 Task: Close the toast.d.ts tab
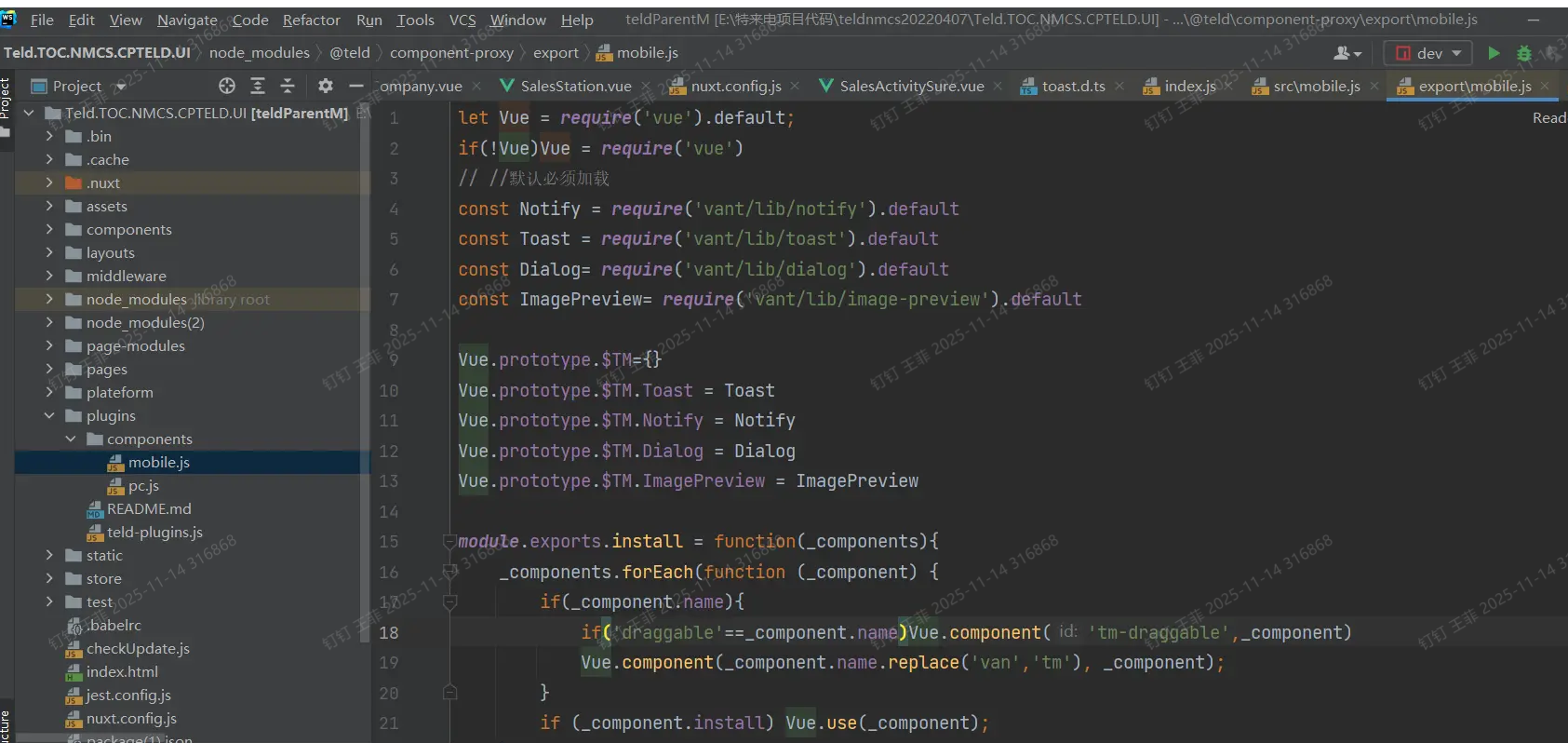tap(1119, 86)
